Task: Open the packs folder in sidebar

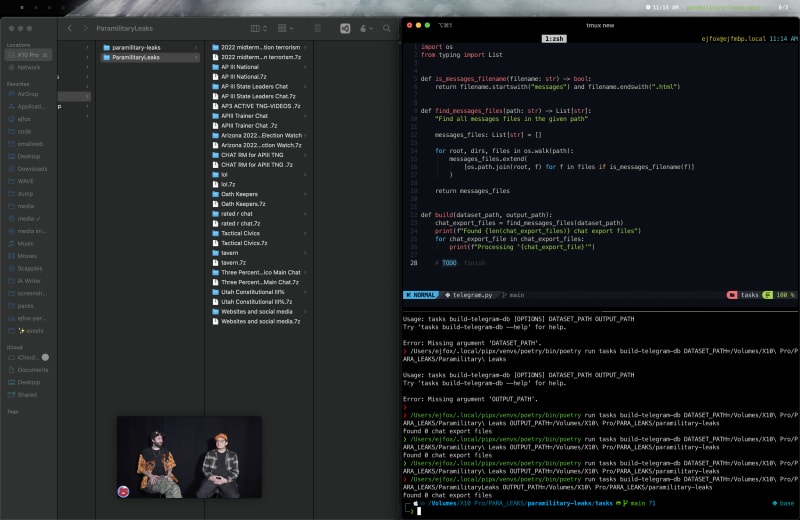Action: 28,306
